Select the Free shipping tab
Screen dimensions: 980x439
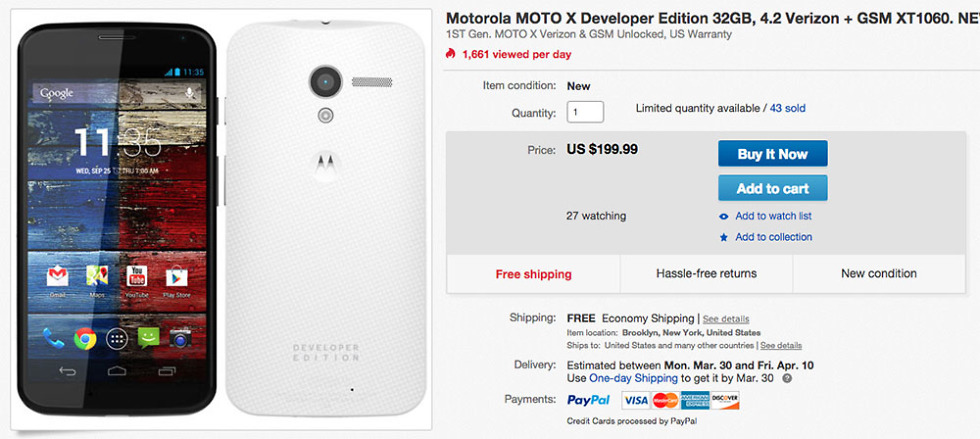pyautogui.click(x=533, y=274)
